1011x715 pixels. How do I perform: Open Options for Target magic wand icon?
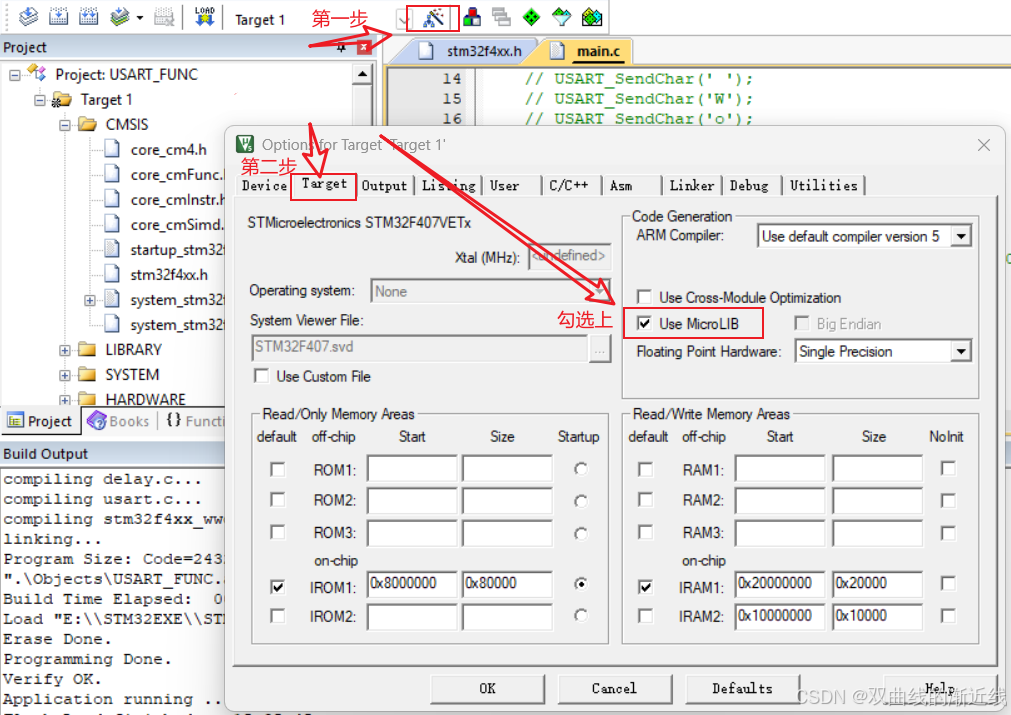coord(433,18)
